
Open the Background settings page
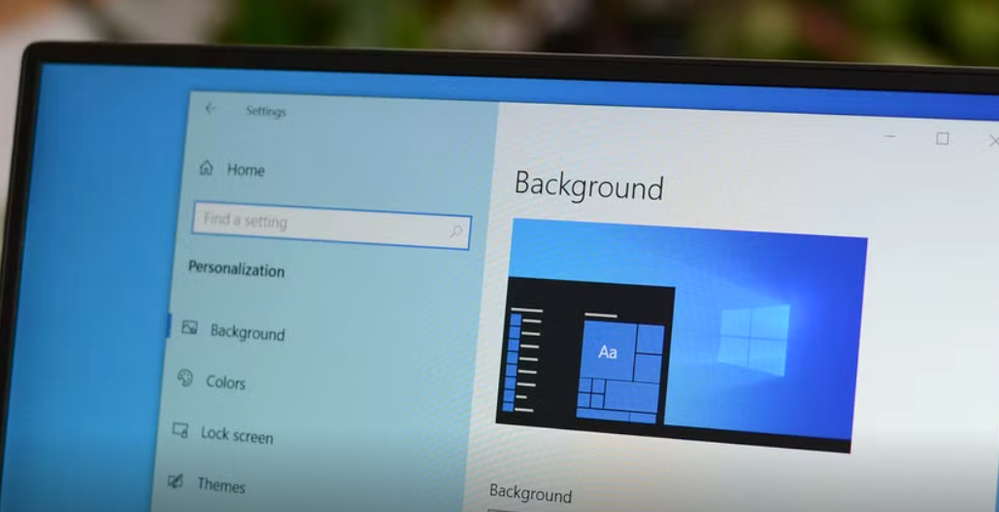pyautogui.click(x=247, y=332)
